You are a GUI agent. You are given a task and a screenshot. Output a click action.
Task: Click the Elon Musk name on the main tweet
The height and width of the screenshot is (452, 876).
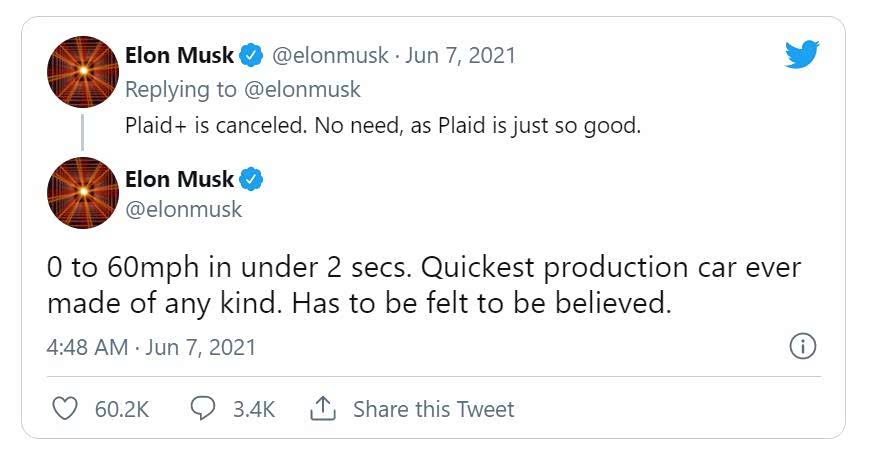coord(179,180)
